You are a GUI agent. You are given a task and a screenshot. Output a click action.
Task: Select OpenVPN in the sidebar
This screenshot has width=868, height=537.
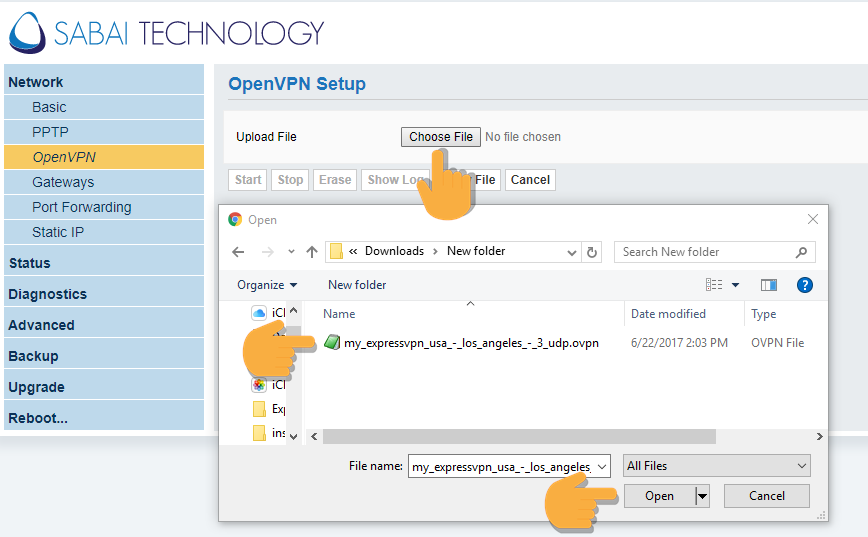tap(104, 157)
